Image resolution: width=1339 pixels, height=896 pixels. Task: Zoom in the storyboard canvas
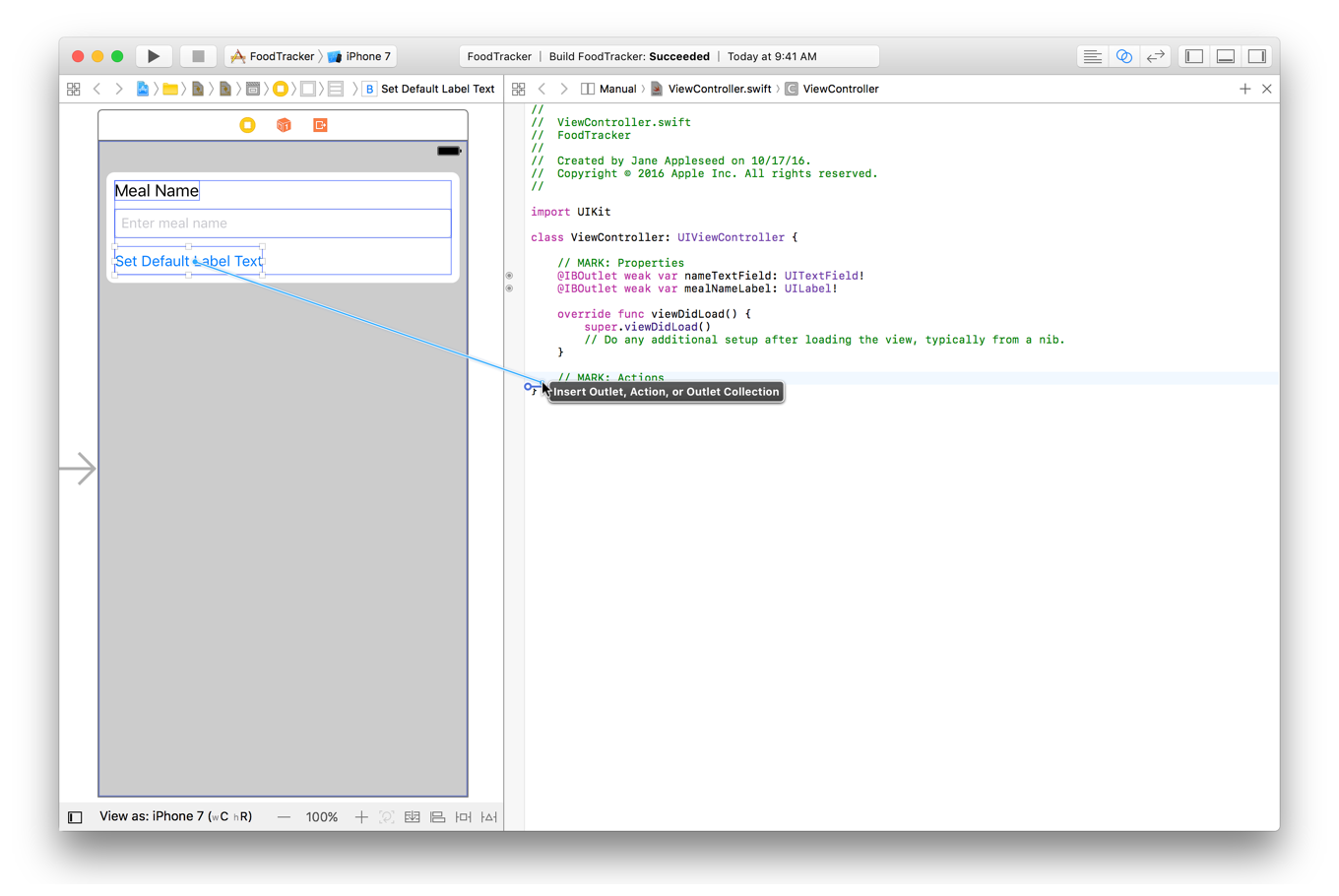(361, 817)
